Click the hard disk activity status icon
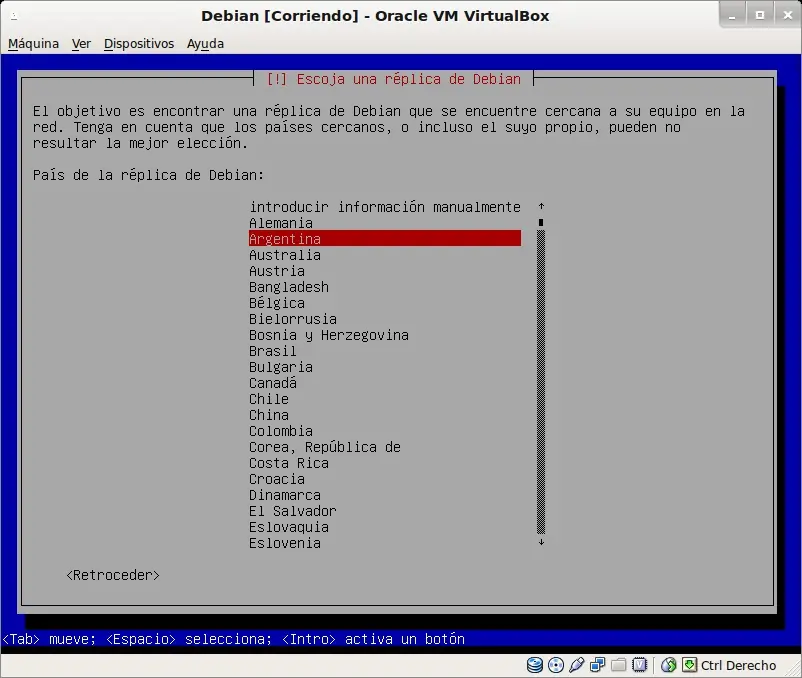Screen dimensions: 802x678 (x=534, y=665)
